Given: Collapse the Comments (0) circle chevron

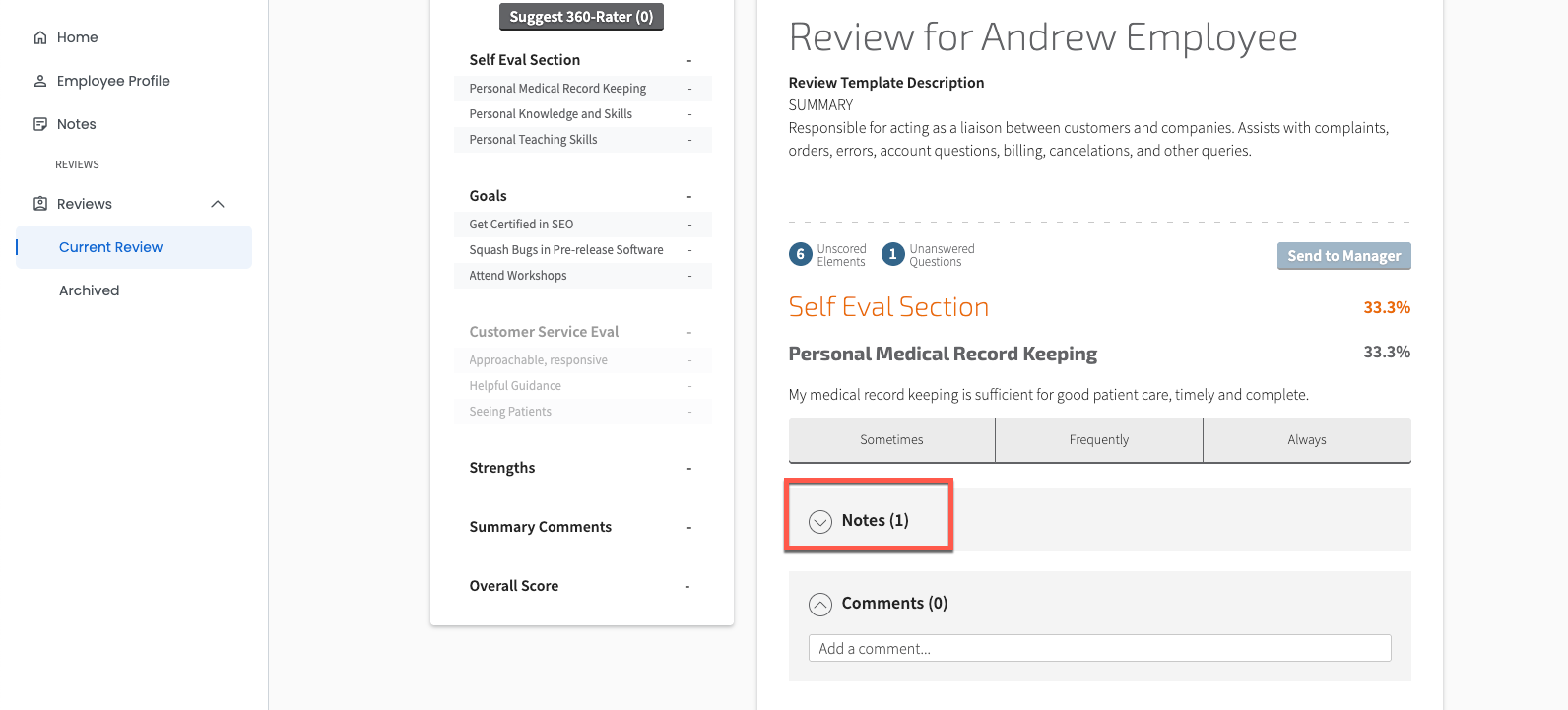Looking at the screenshot, I should click(x=820, y=604).
